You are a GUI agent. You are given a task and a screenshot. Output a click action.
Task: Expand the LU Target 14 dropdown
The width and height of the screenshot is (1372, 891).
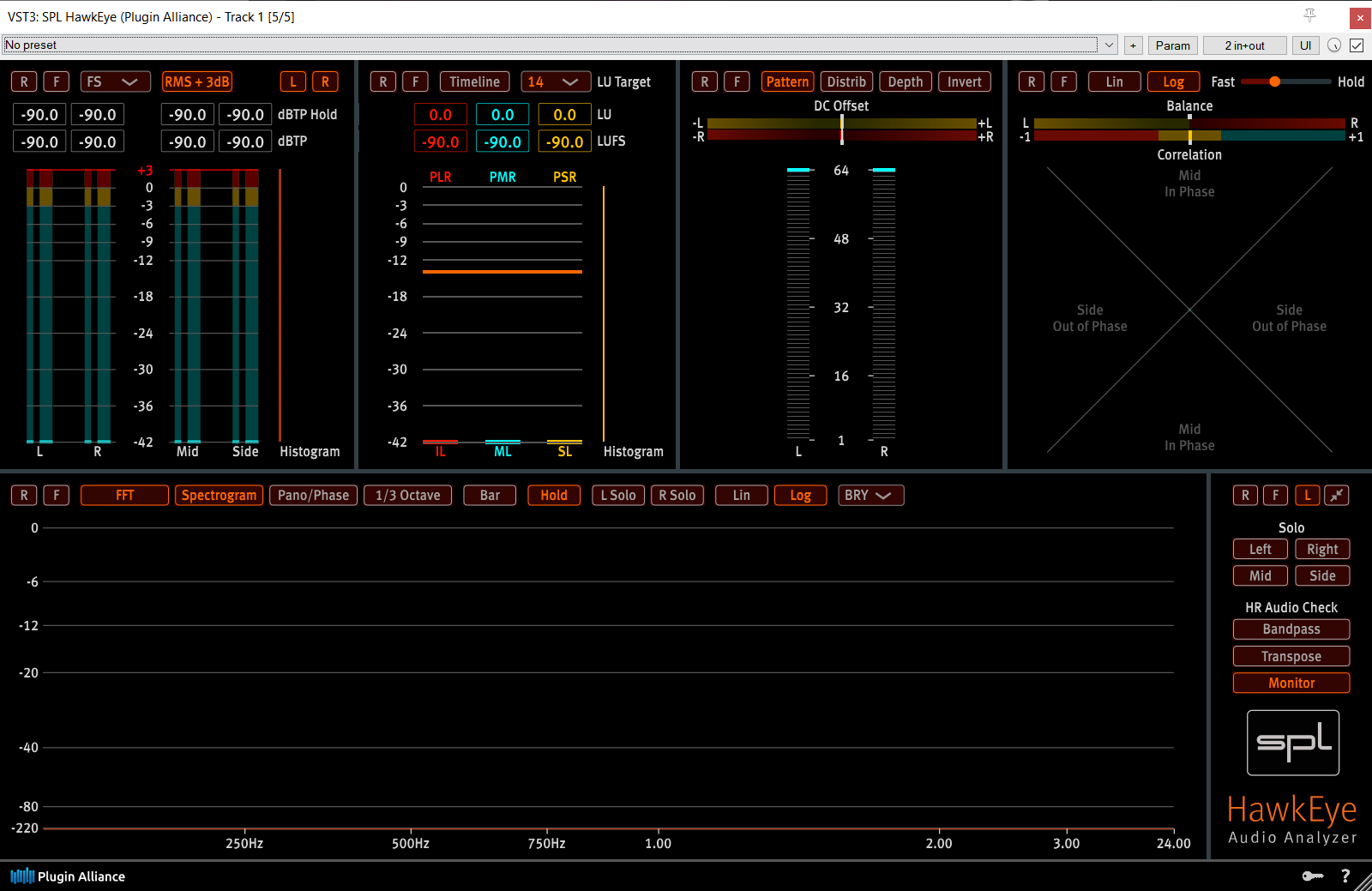pos(555,81)
